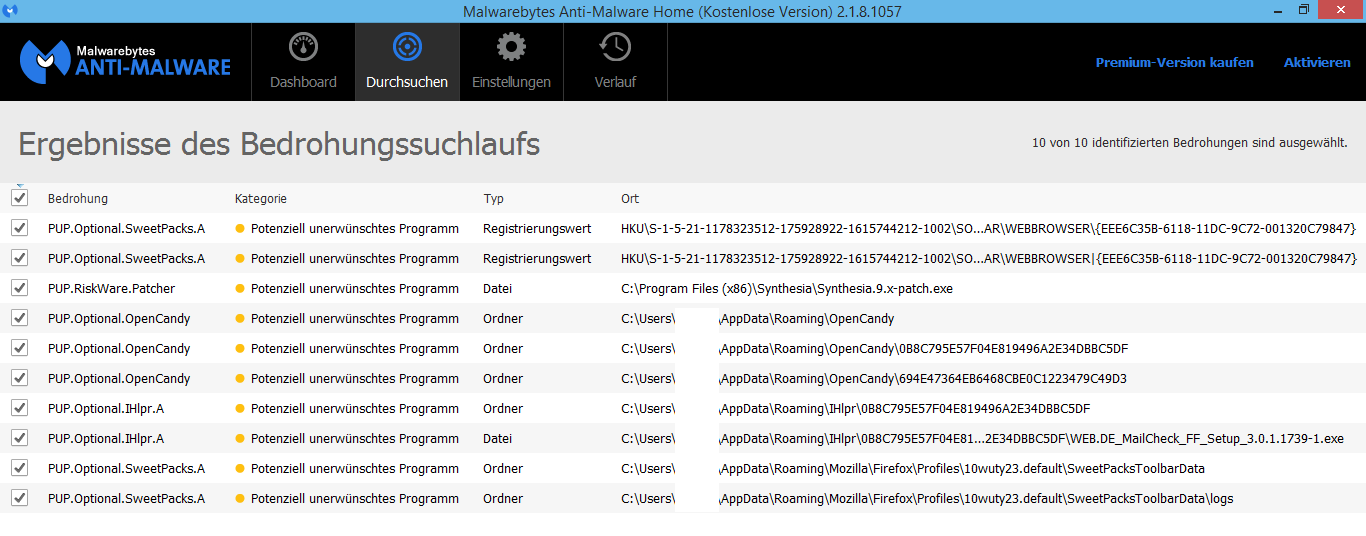This screenshot has width=1366, height=536.
Task: Click 'Potenziell unerwünschtes Programm' in the Synthesia row
Action: [x=355, y=289]
